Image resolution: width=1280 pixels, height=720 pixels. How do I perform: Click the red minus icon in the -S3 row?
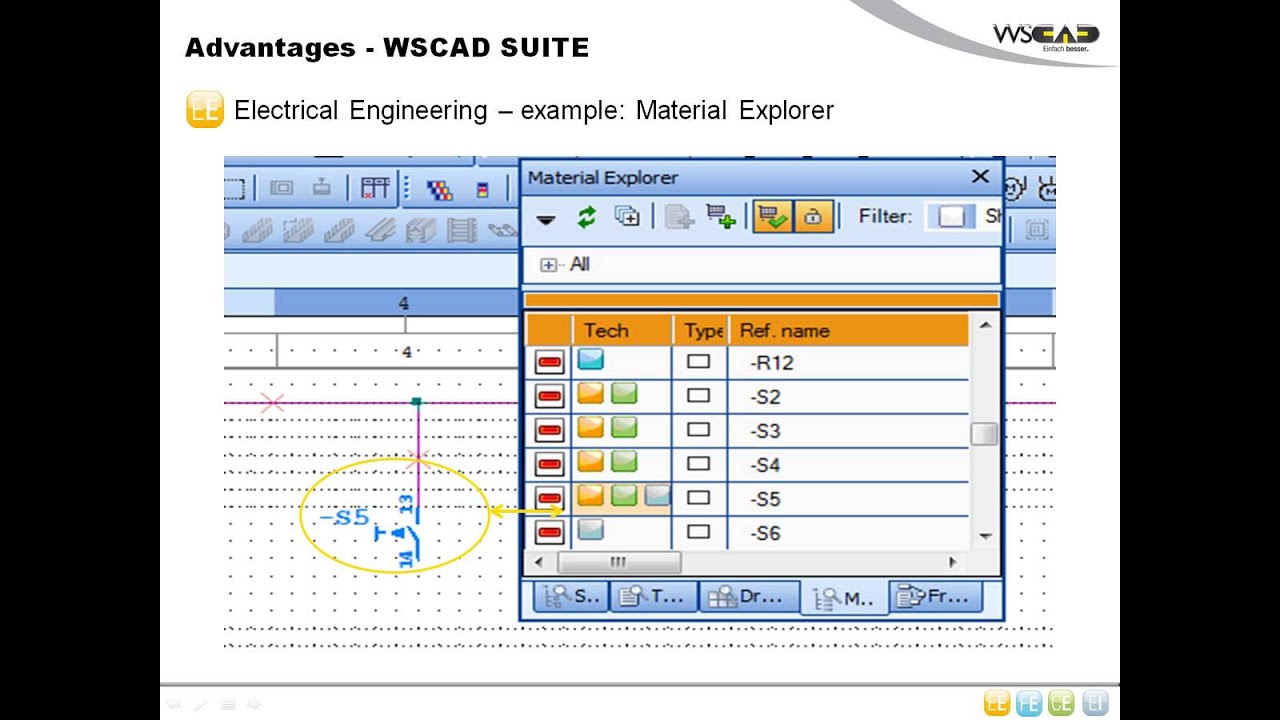point(549,431)
